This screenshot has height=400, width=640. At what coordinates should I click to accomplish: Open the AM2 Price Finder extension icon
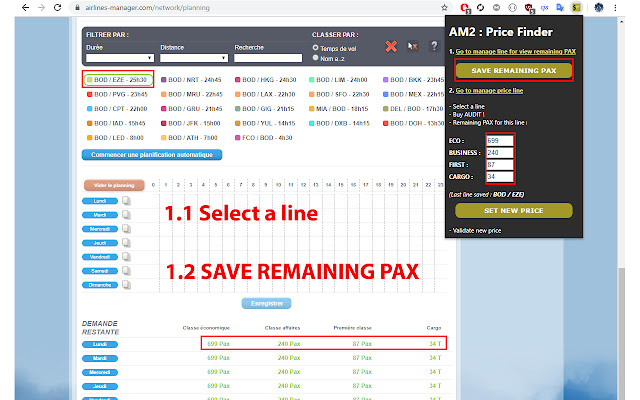click(576, 7)
